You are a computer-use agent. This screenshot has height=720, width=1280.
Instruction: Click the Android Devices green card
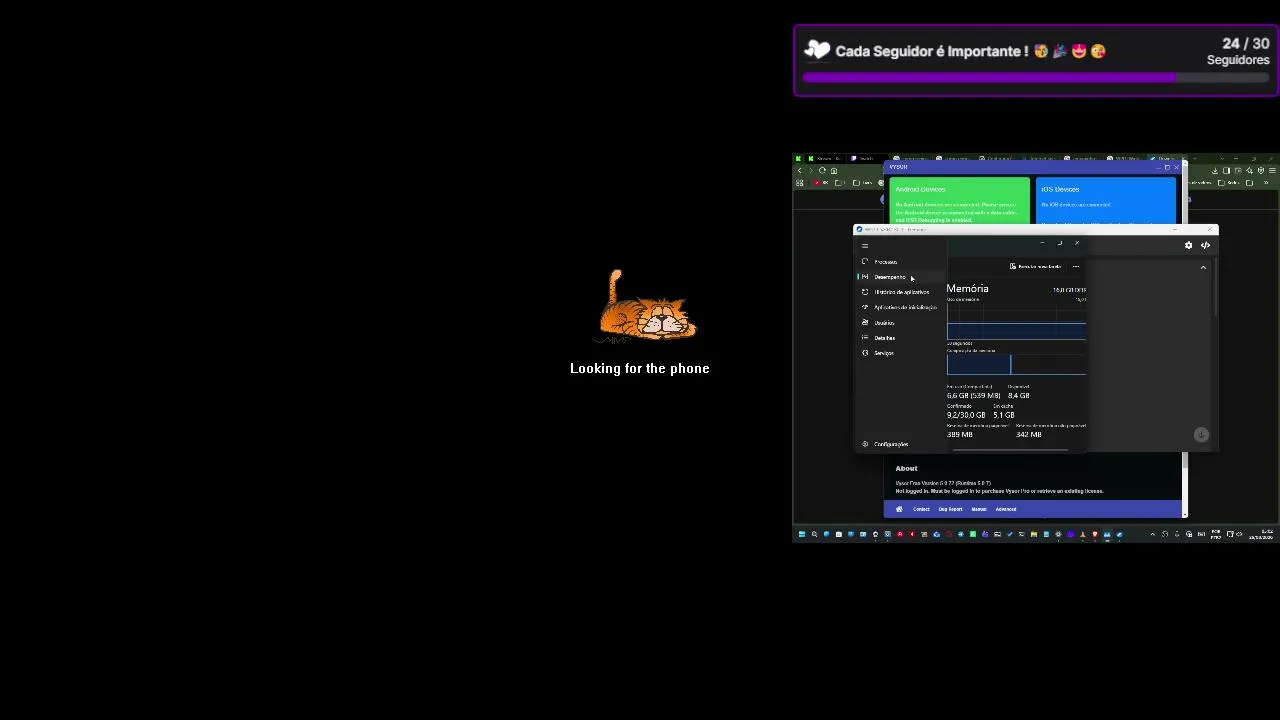coord(959,201)
